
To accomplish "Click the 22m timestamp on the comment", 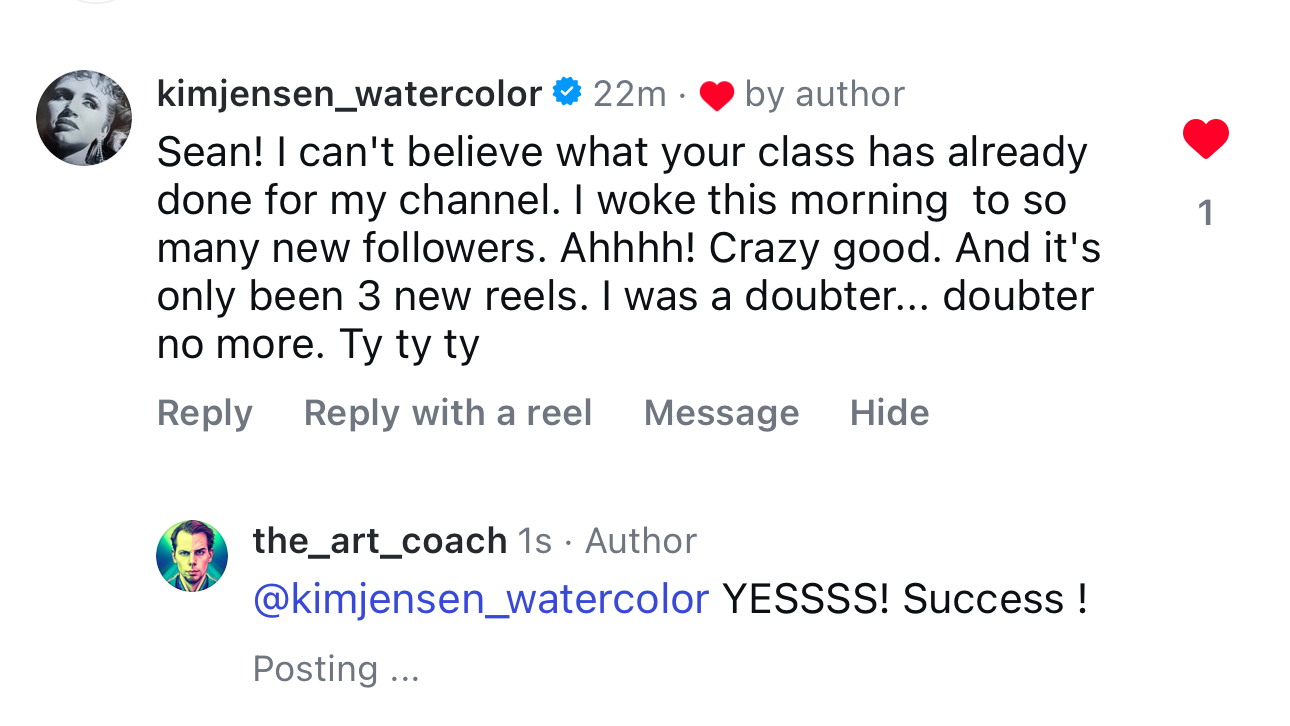I will pos(629,94).
